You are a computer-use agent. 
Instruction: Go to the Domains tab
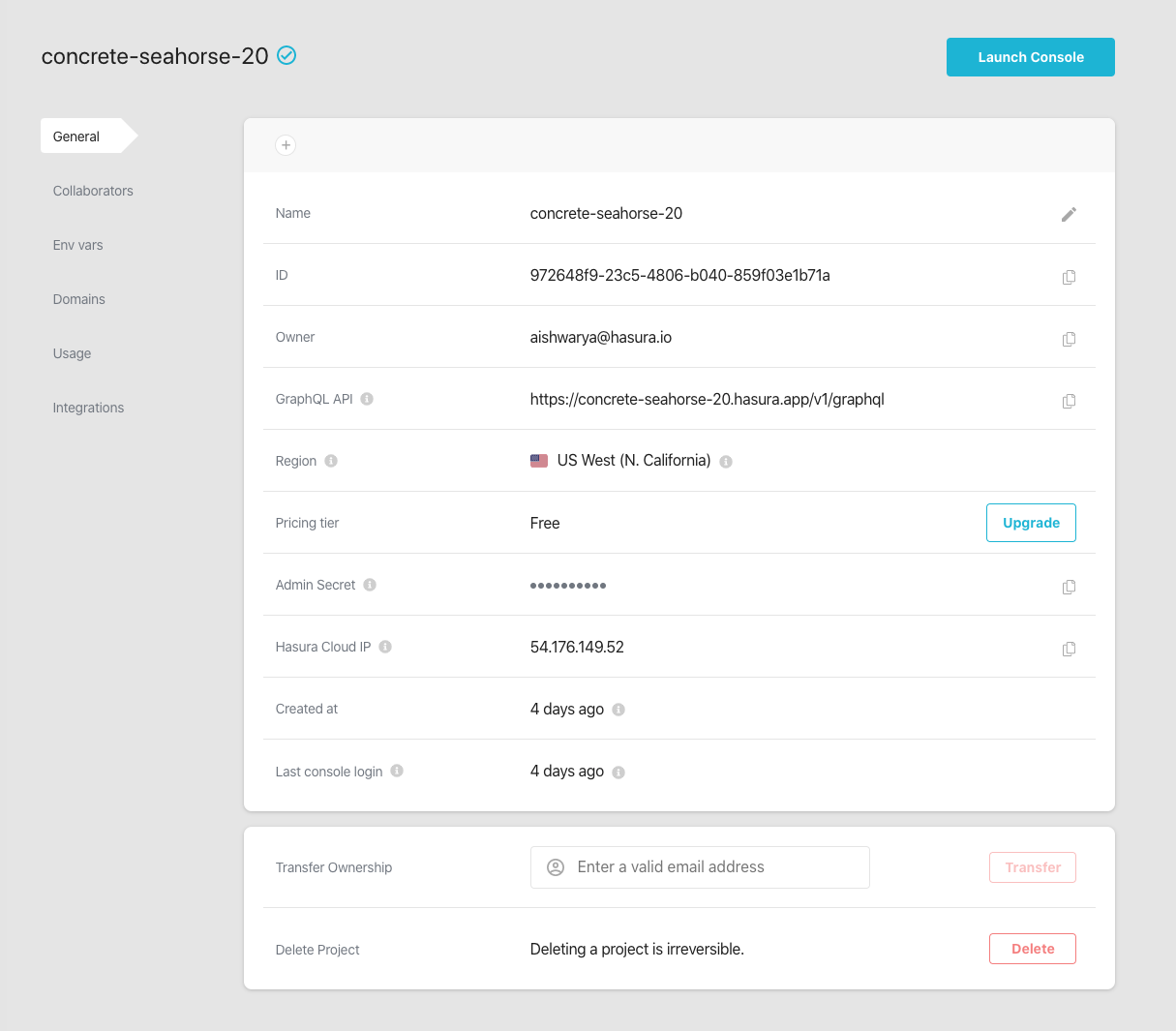[79, 299]
